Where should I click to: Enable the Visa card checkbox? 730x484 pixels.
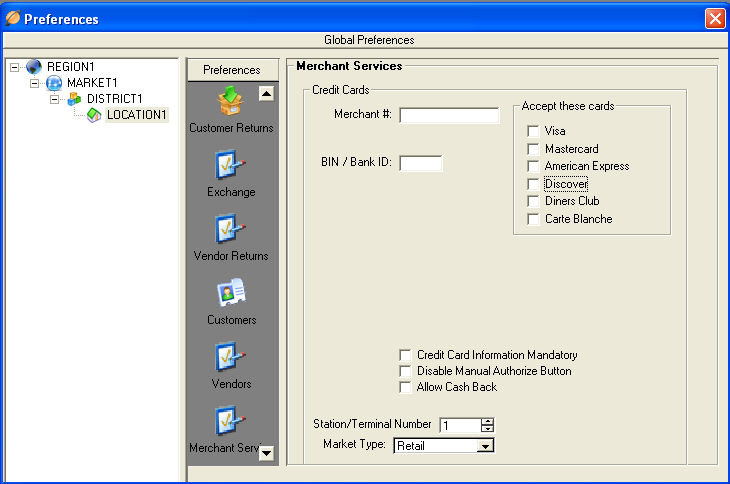pos(533,131)
